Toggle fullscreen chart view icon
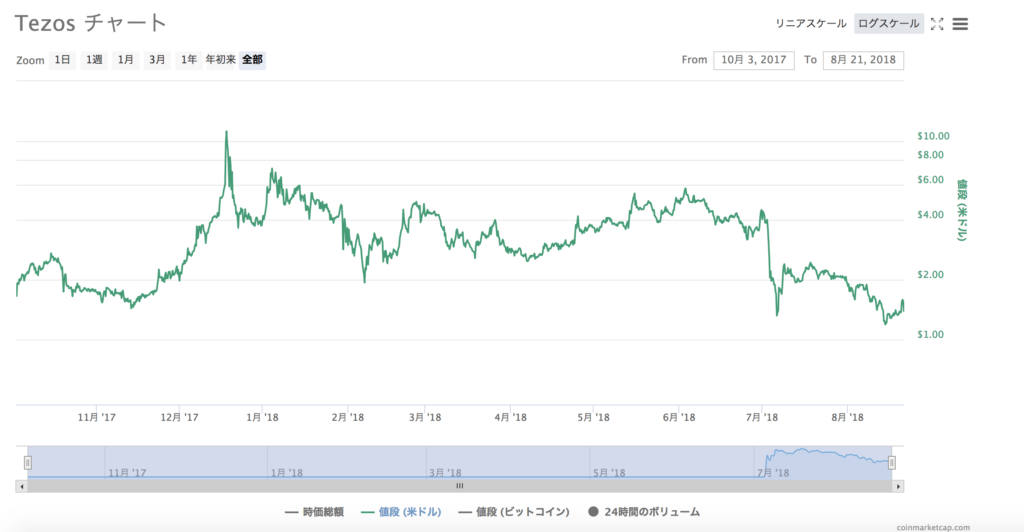 937,24
